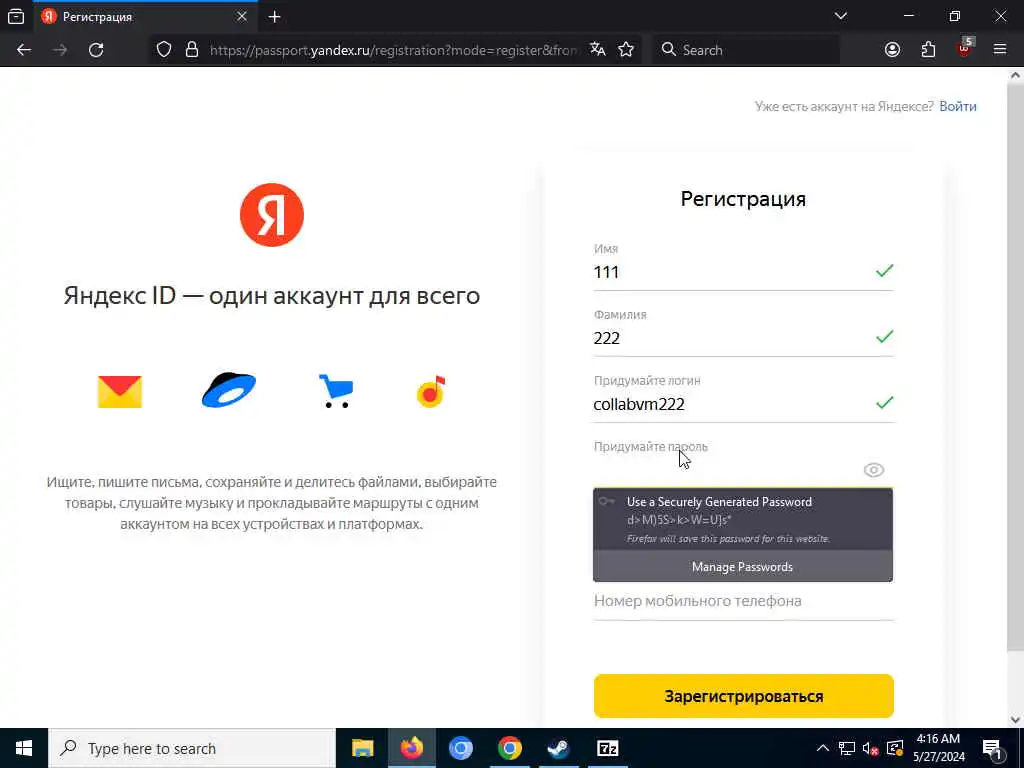
Task: Click the Yandex Mail envelope icon
Action: [x=120, y=392]
